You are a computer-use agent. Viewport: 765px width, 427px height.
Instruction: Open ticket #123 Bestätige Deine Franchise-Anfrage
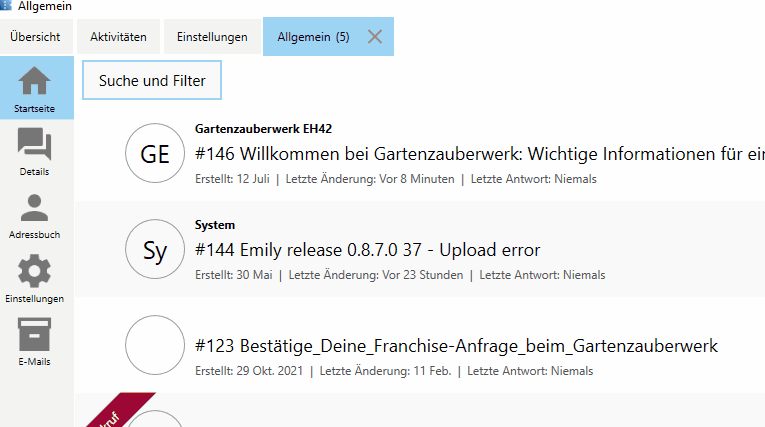[x=456, y=346]
